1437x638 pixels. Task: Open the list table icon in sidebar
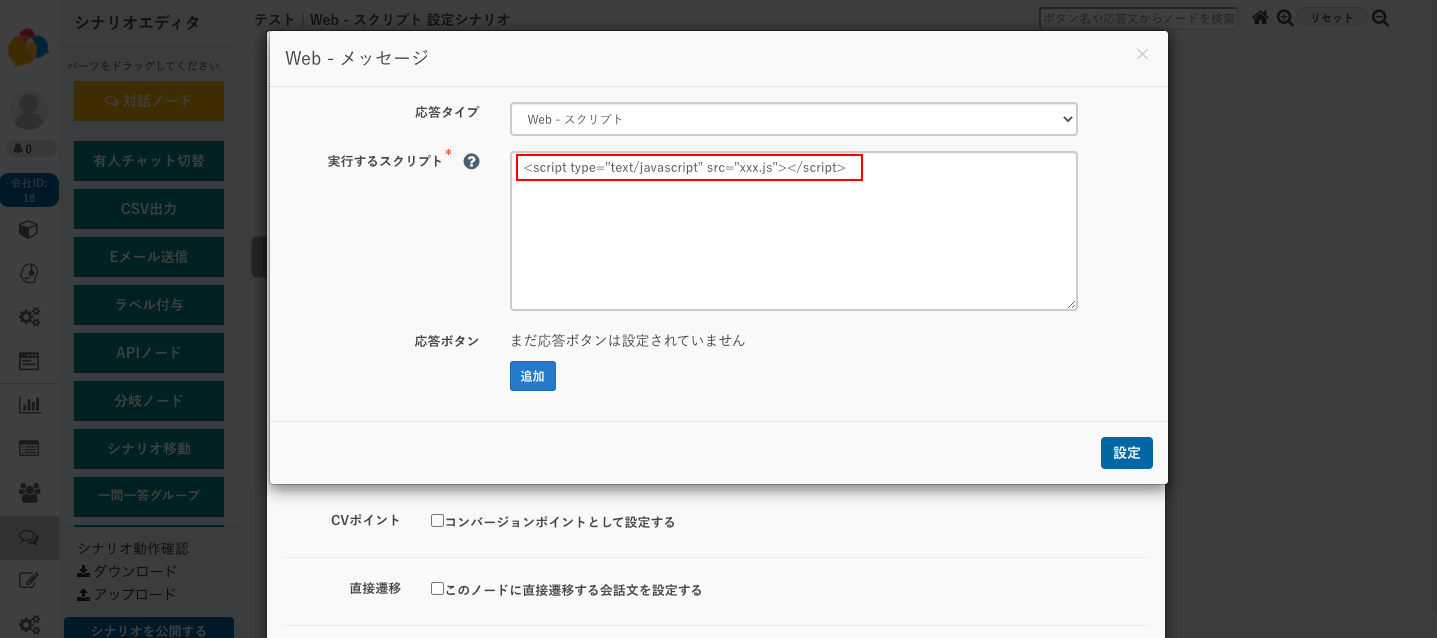pos(29,449)
